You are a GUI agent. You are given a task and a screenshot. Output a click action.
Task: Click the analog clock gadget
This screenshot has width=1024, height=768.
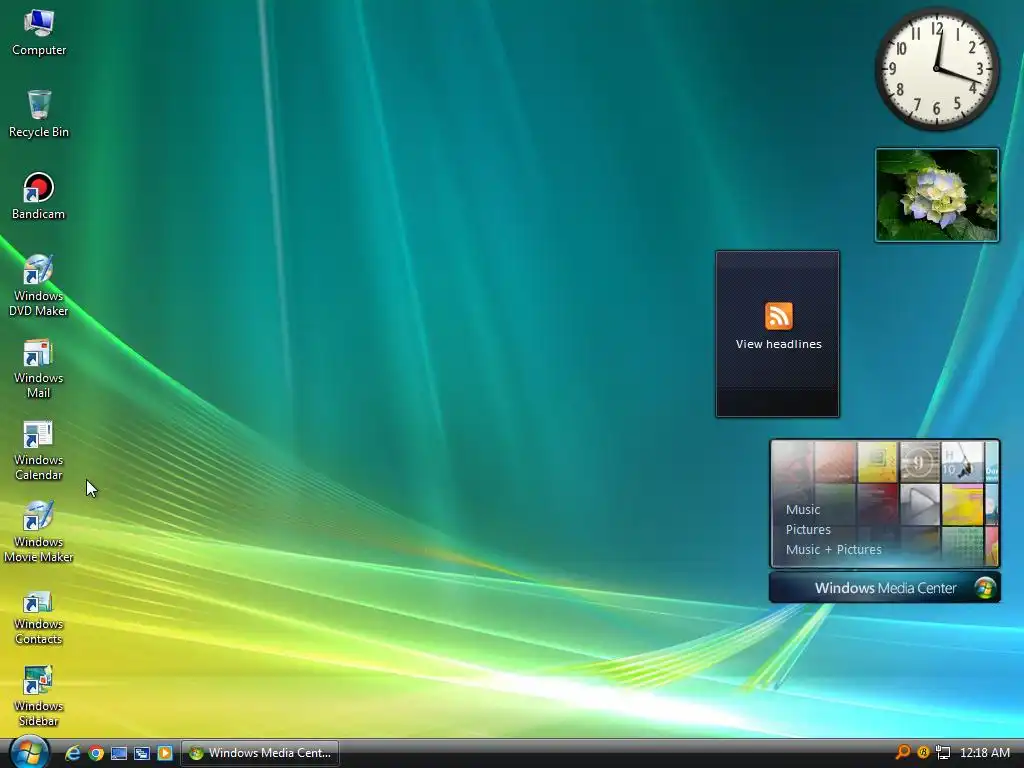937,69
